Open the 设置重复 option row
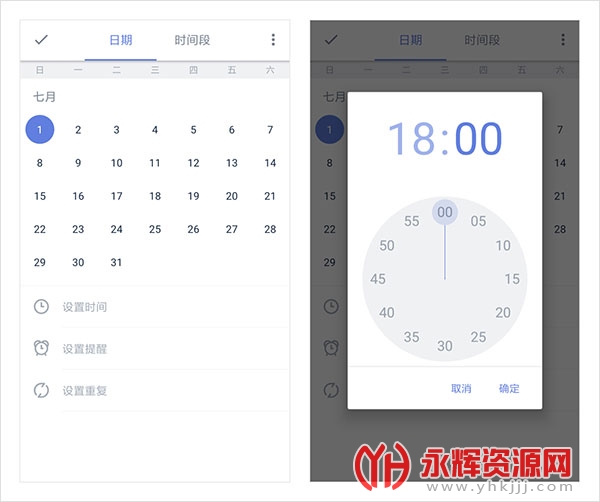 pos(155,390)
